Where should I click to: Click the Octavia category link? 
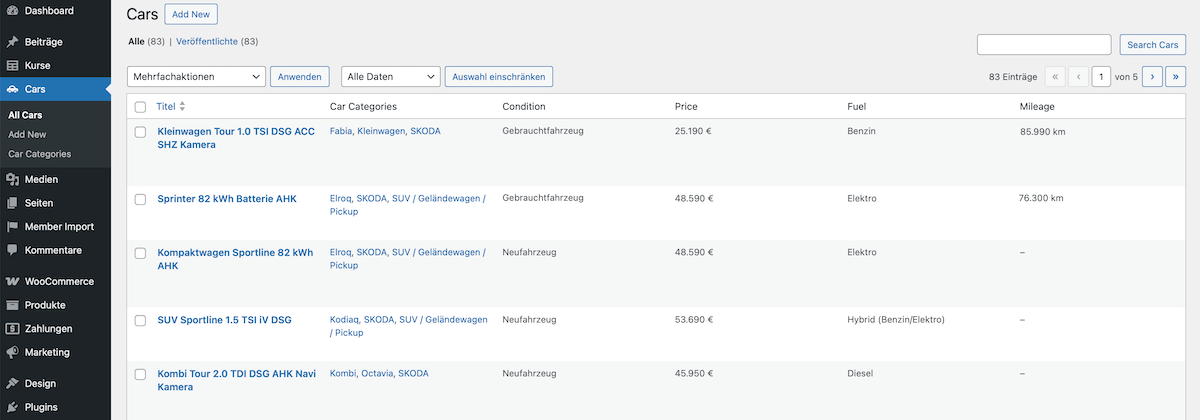(376, 374)
